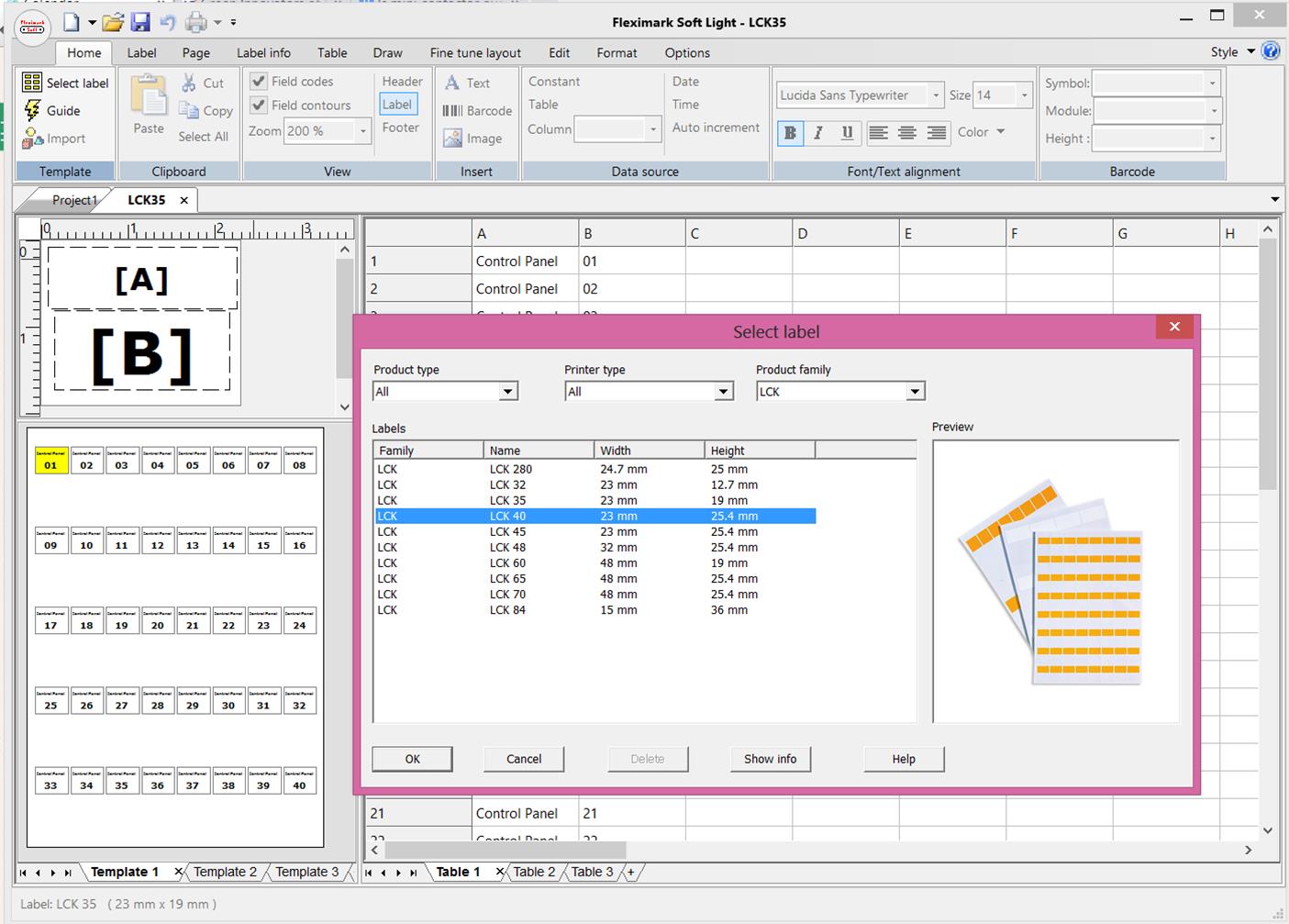Screen dimensions: 1289x924
Task: Add a new table with plus tab
Action: [x=630, y=872]
